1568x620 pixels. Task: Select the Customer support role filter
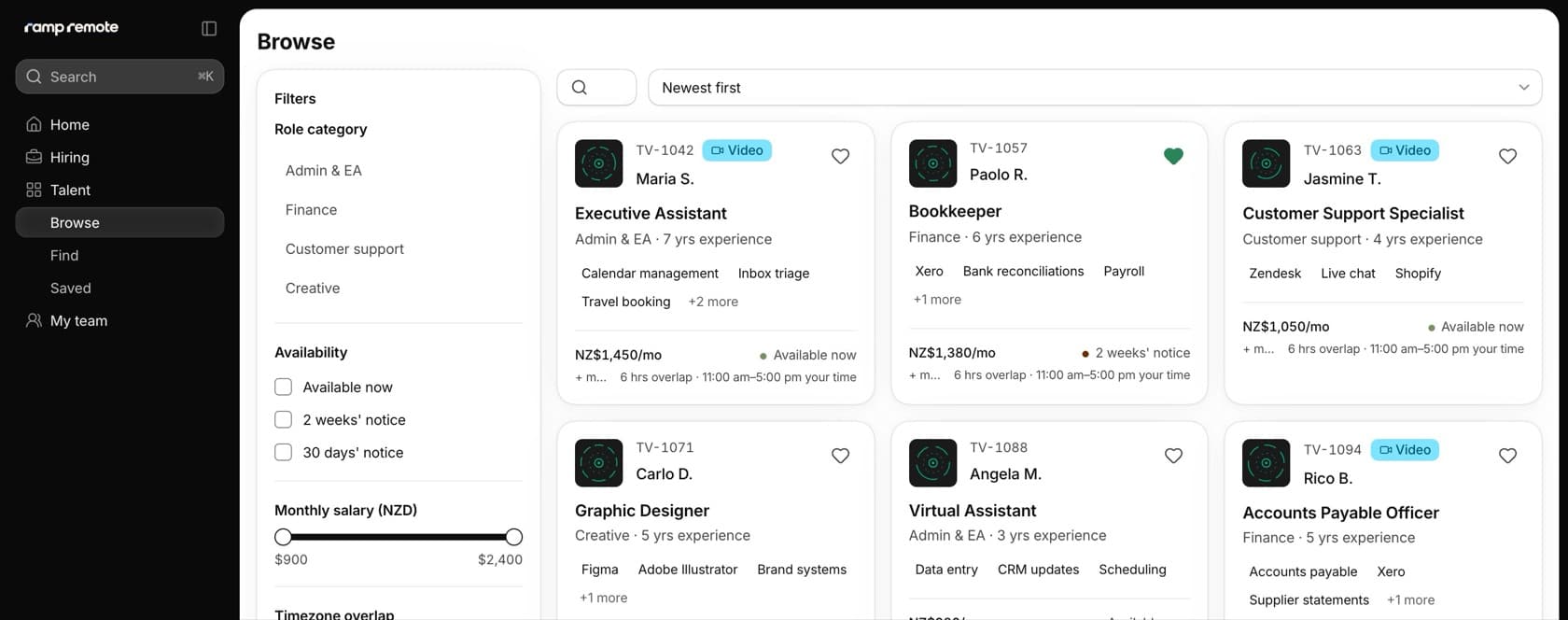point(344,249)
